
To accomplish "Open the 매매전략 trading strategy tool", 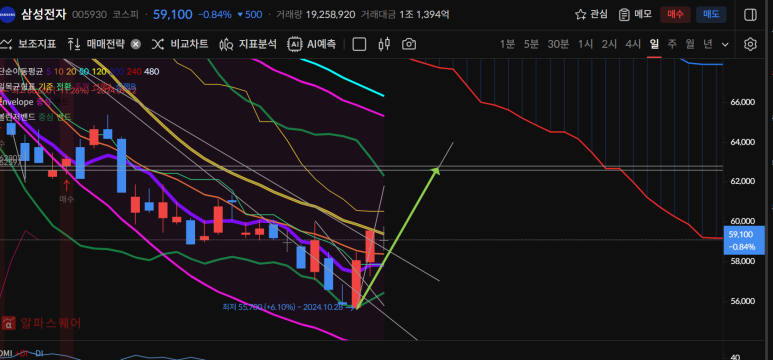I will [96, 44].
